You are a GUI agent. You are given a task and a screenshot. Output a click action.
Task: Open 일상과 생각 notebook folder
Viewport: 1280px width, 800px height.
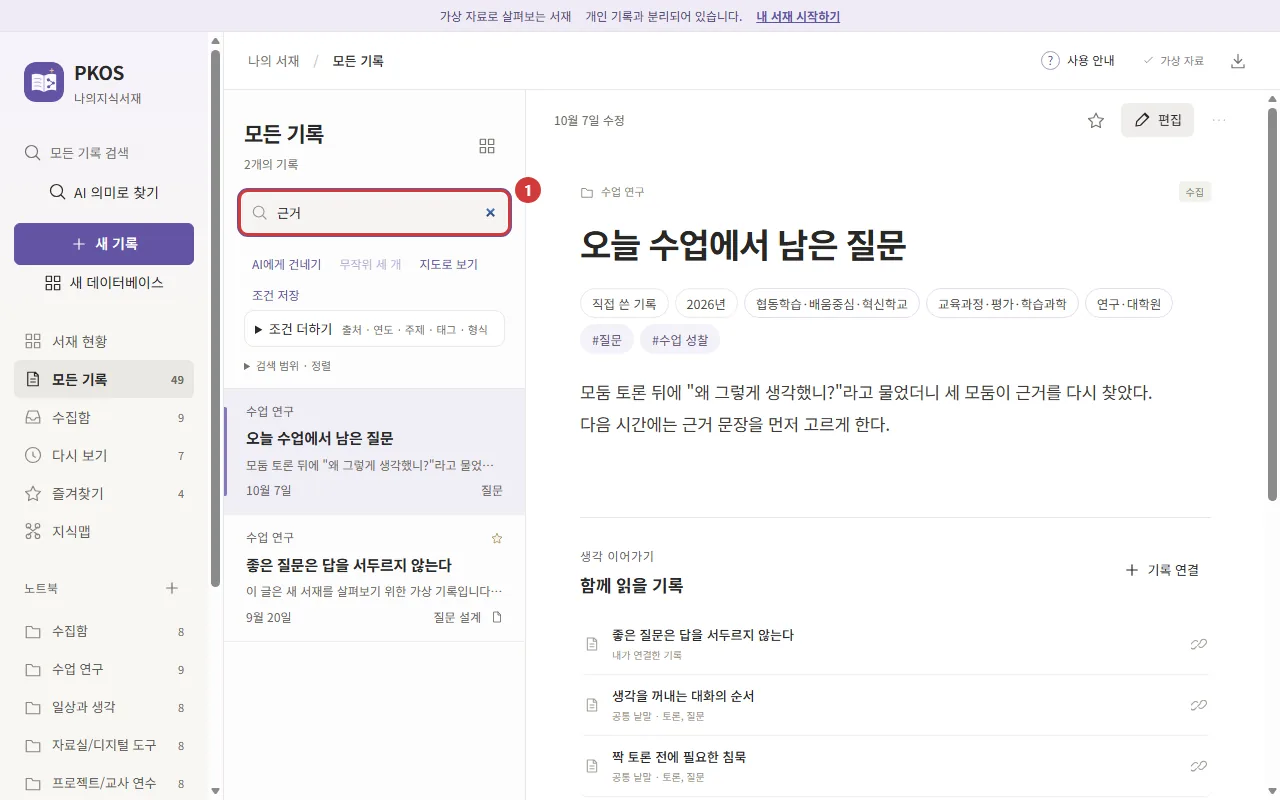pyautogui.click(x=104, y=707)
